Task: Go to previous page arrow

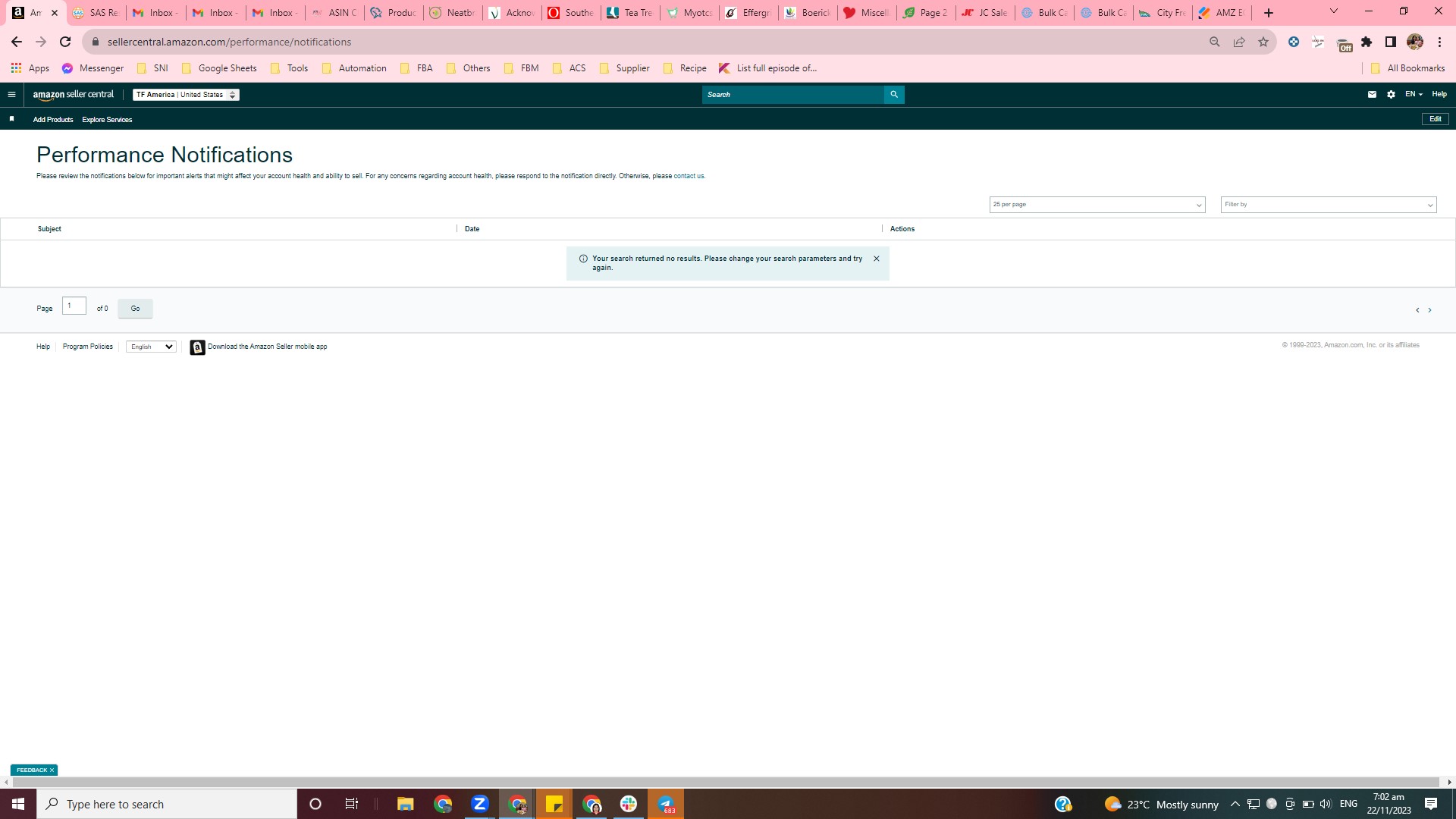Action: click(x=1417, y=310)
